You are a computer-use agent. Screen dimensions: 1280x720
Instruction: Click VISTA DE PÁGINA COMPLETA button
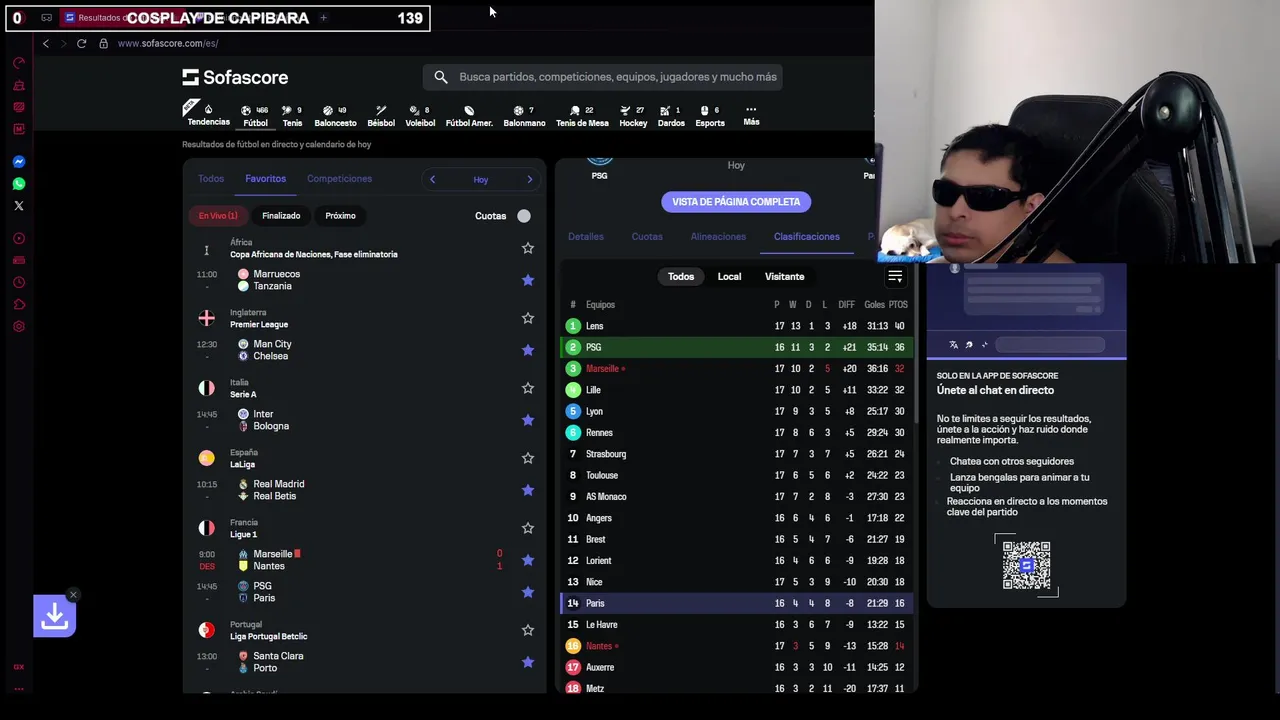click(x=736, y=202)
